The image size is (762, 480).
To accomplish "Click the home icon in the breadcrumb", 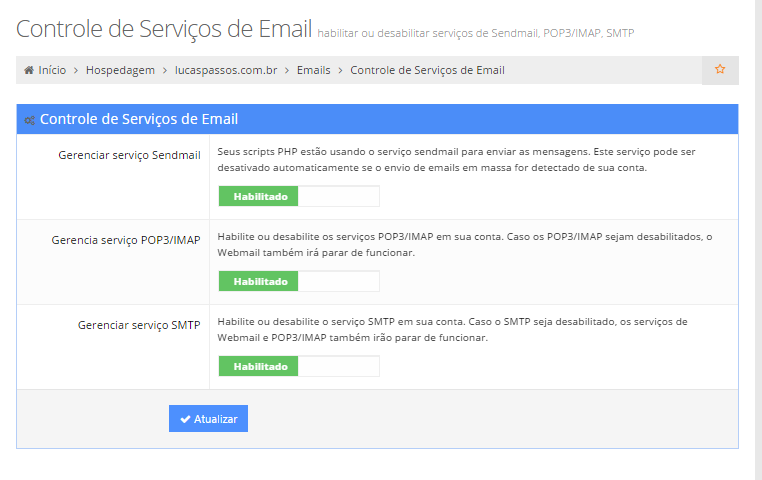I will [30, 71].
